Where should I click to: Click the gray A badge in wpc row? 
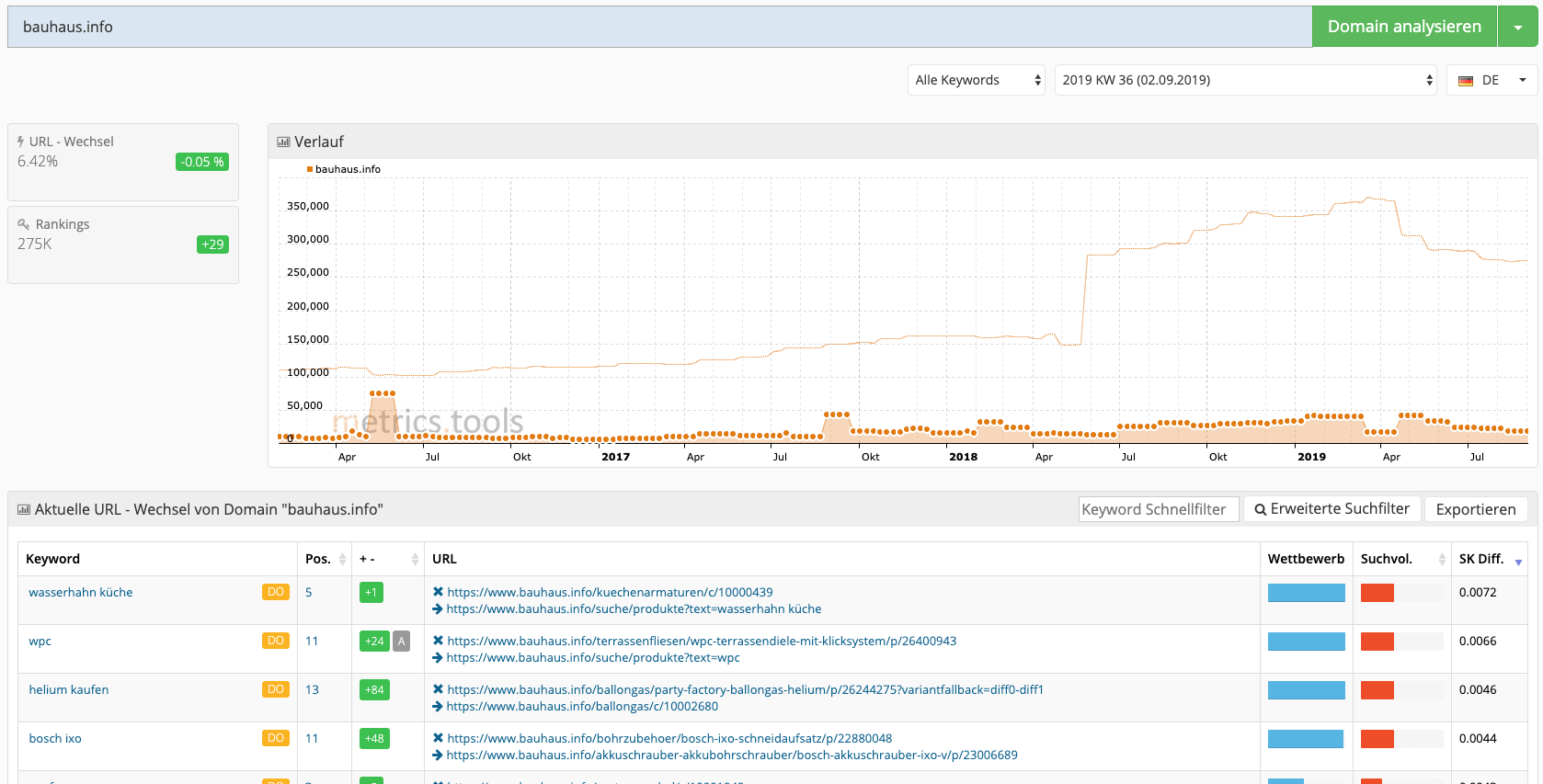(x=401, y=642)
